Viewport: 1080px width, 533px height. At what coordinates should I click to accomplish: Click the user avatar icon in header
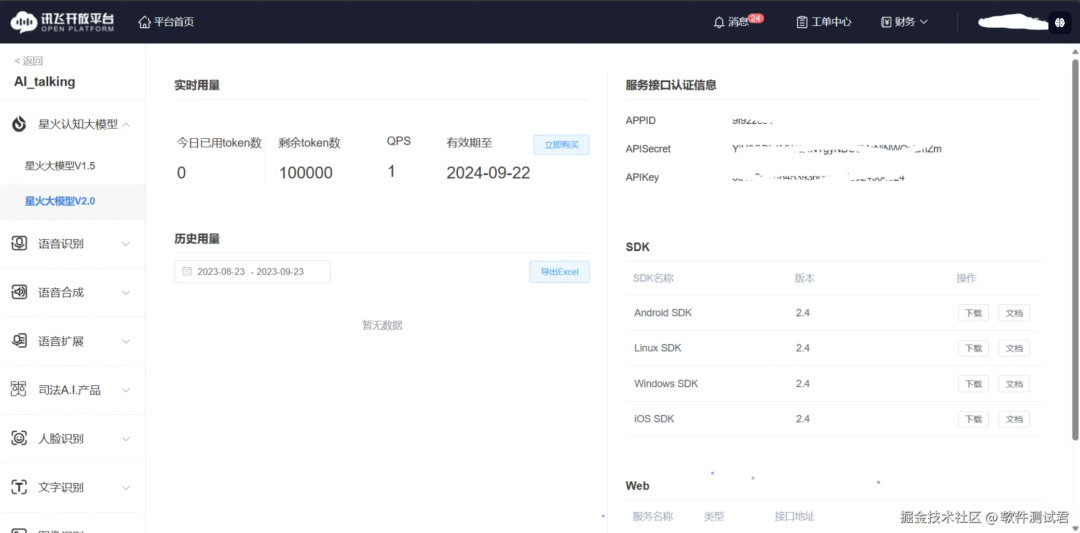(x=1059, y=22)
